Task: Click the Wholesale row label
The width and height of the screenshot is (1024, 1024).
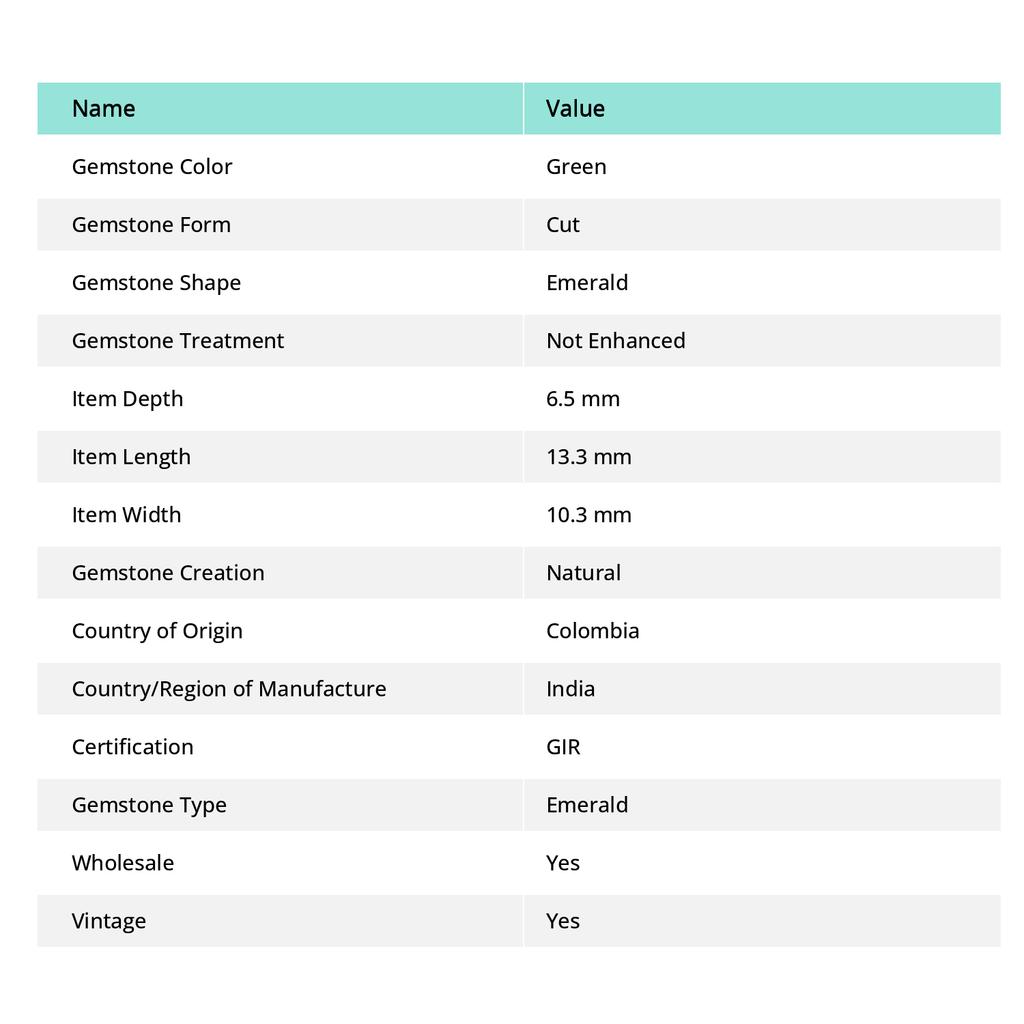Action: point(123,863)
